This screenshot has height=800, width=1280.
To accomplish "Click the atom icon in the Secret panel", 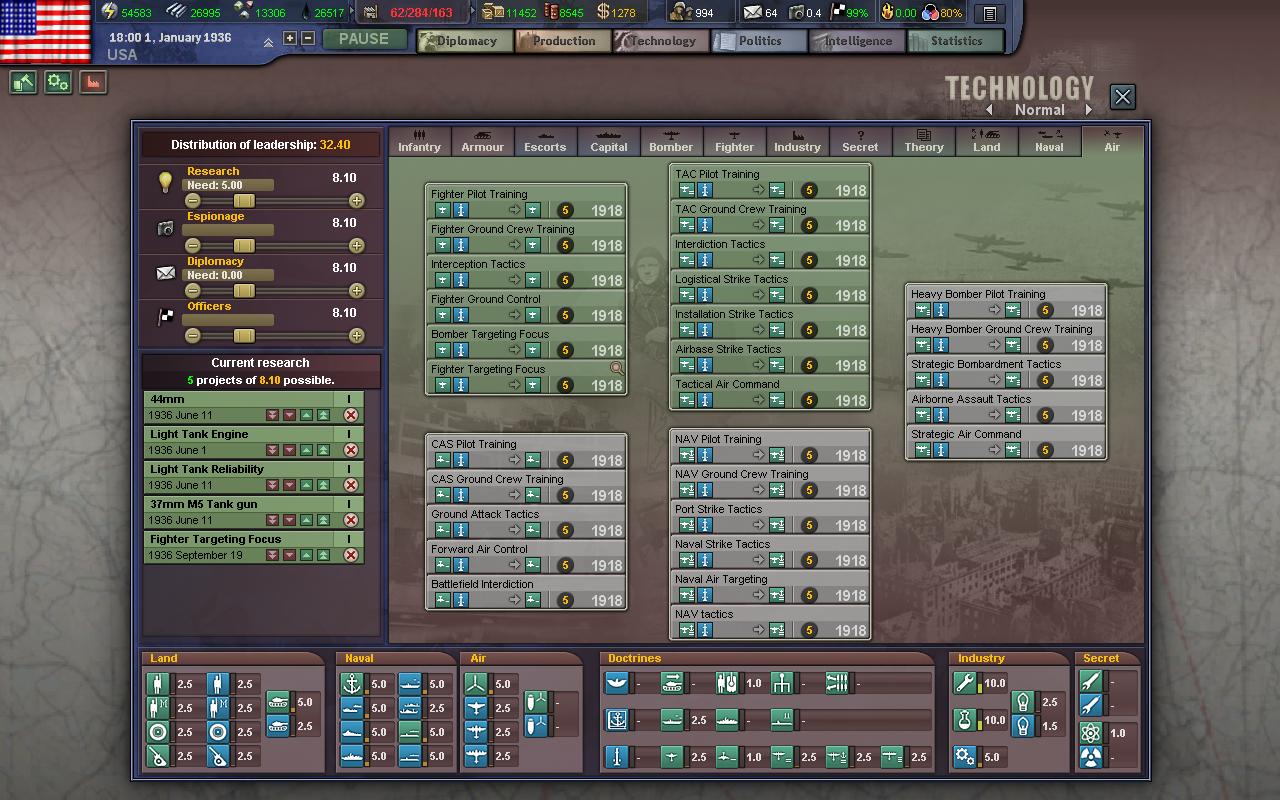I will coord(1091,733).
